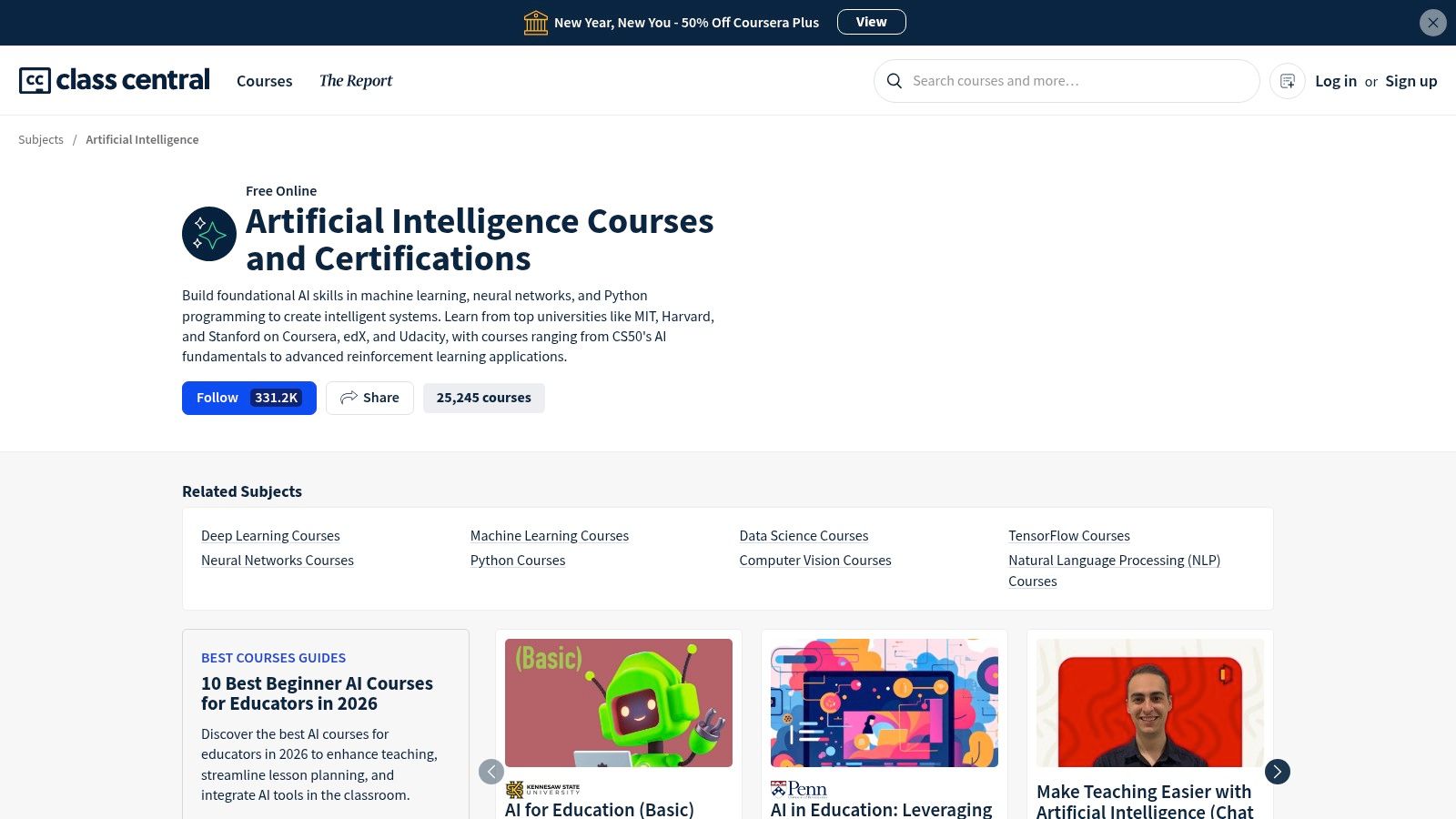Advance carousel with the right chevron

(1277, 771)
